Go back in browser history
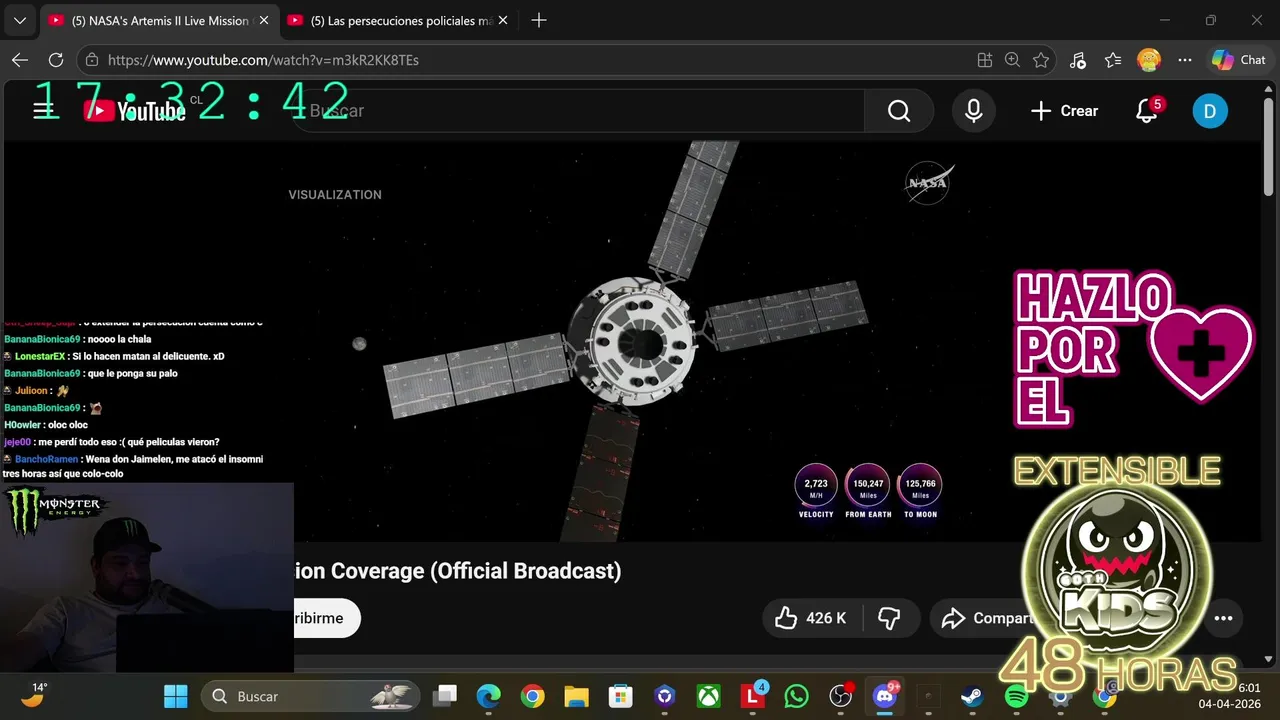 point(20,60)
